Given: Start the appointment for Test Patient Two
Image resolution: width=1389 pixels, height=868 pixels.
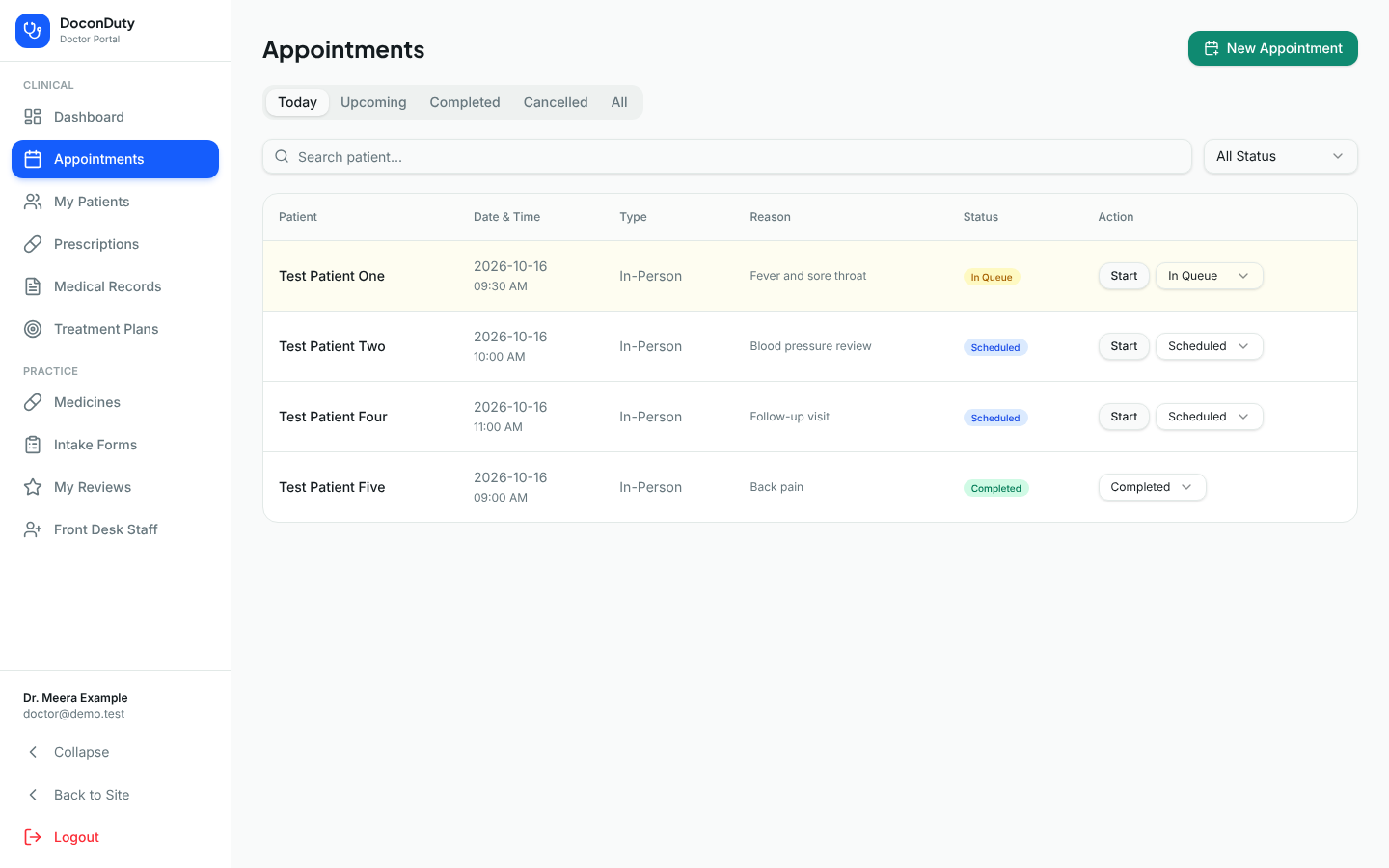Looking at the screenshot, I should coord(1124,346).
